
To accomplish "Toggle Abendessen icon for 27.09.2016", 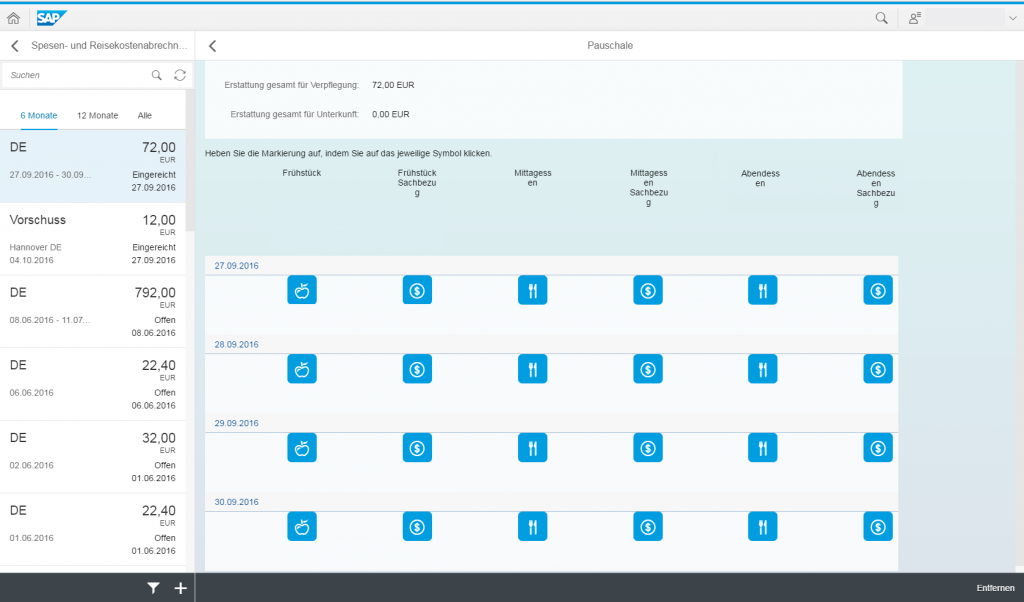I will (x=763, y=290).
